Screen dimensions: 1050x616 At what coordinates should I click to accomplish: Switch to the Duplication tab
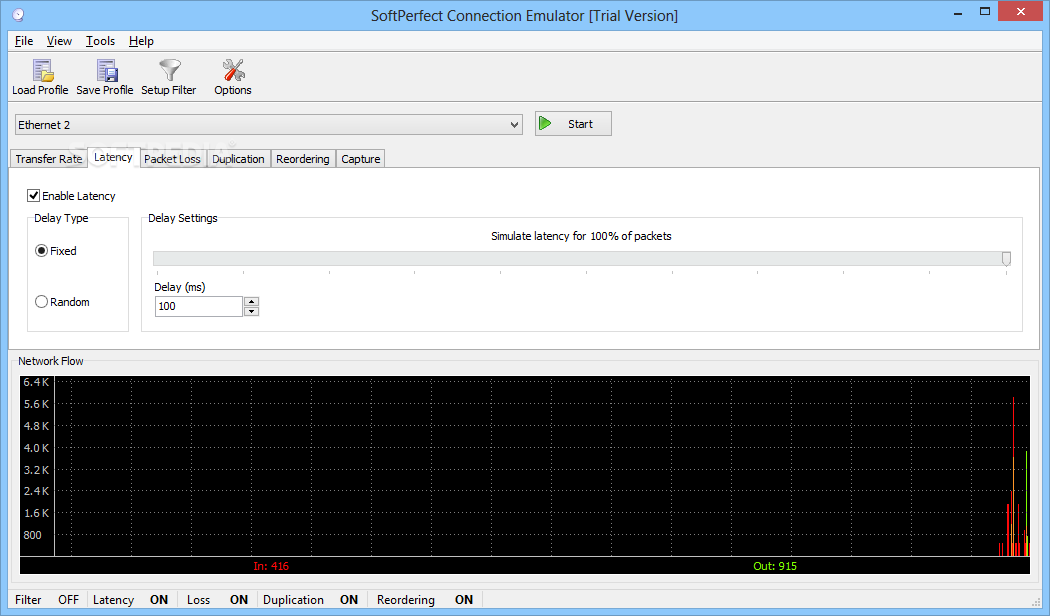(x=238, y=159)
